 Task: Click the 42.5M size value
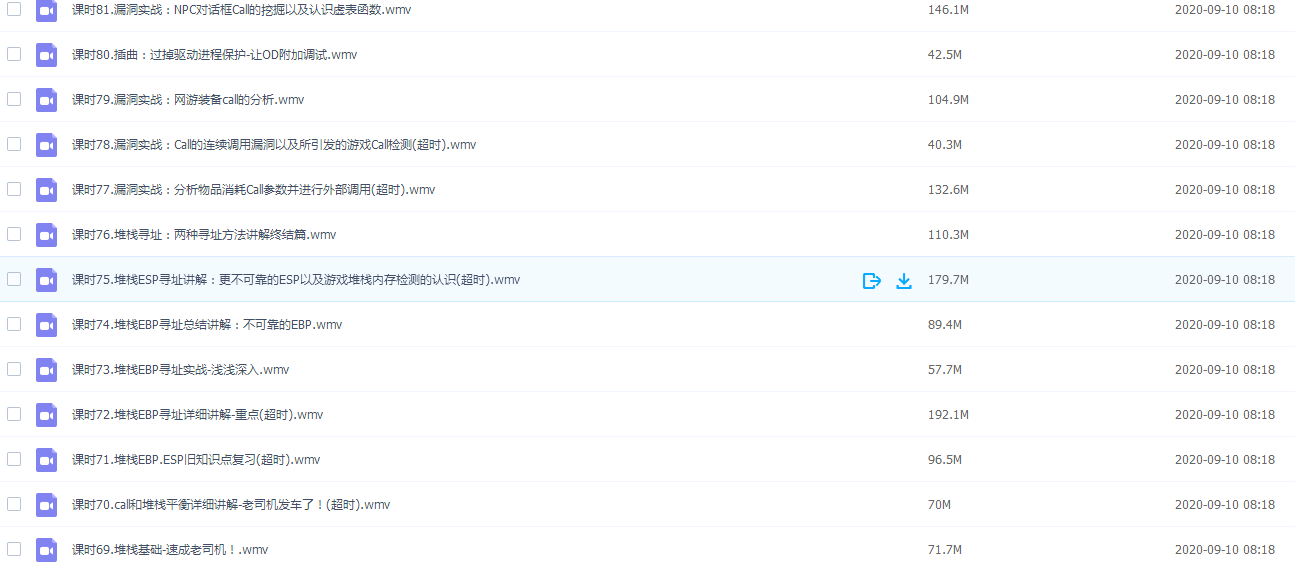click(x=945, y=55)
